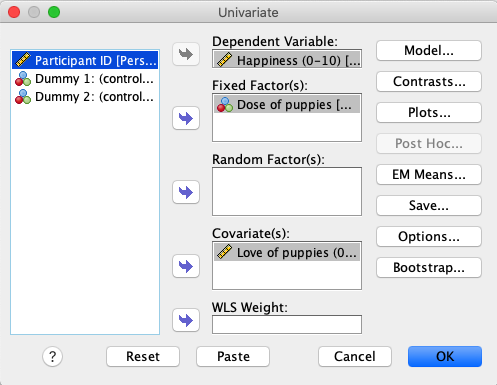Open the EM Means... dialog
497x385 pixels.
coord(429,175)
